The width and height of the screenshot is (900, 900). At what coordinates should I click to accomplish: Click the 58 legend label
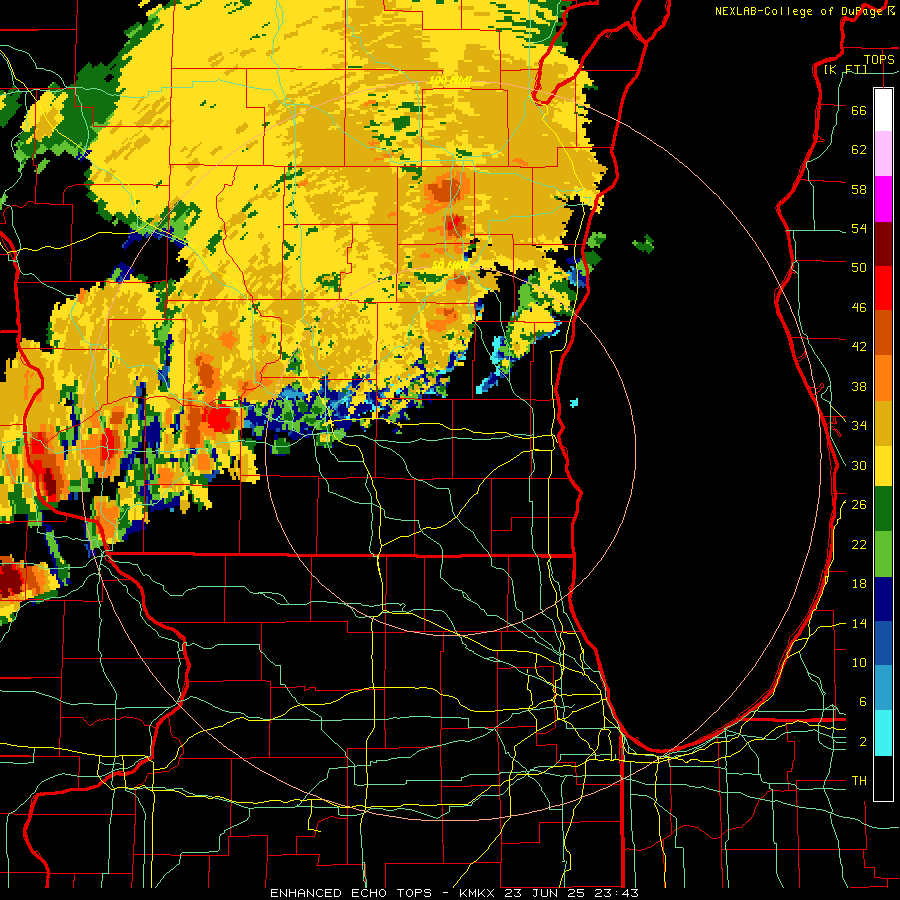[x=859, y=189]
